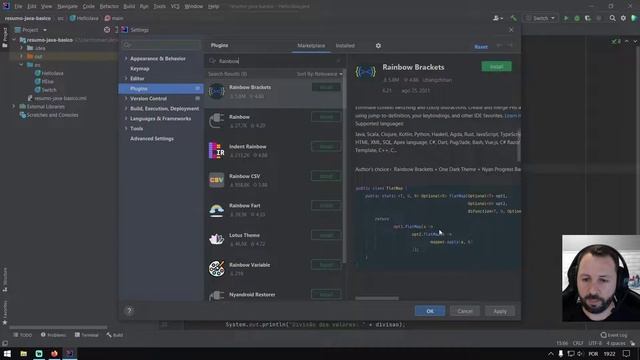The height and width of the screenshot is (360, 640).
Task: Collapse the src folder in project tree
Action: (x=21, y=64)
